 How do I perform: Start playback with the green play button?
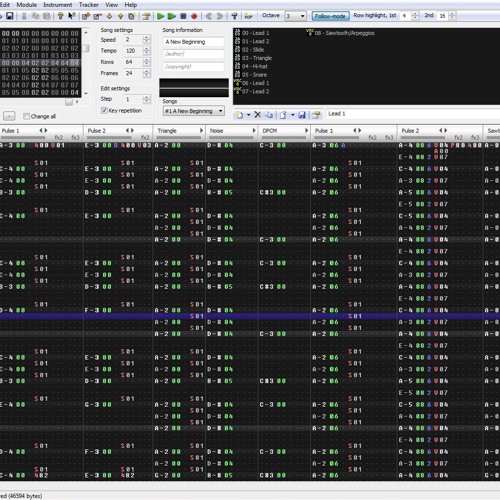click(x=160, y=16)
